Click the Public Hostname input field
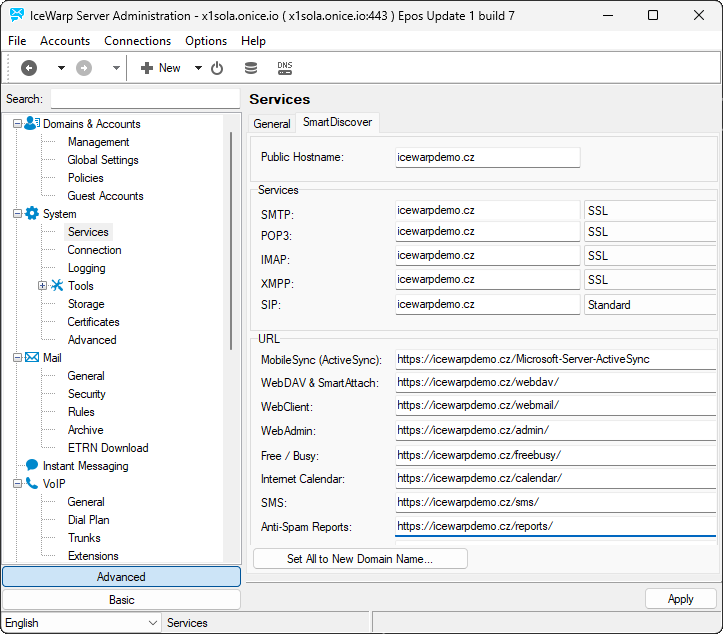This screenshot has width=723, height=634. pyautogui.click(x=487, y=157)
